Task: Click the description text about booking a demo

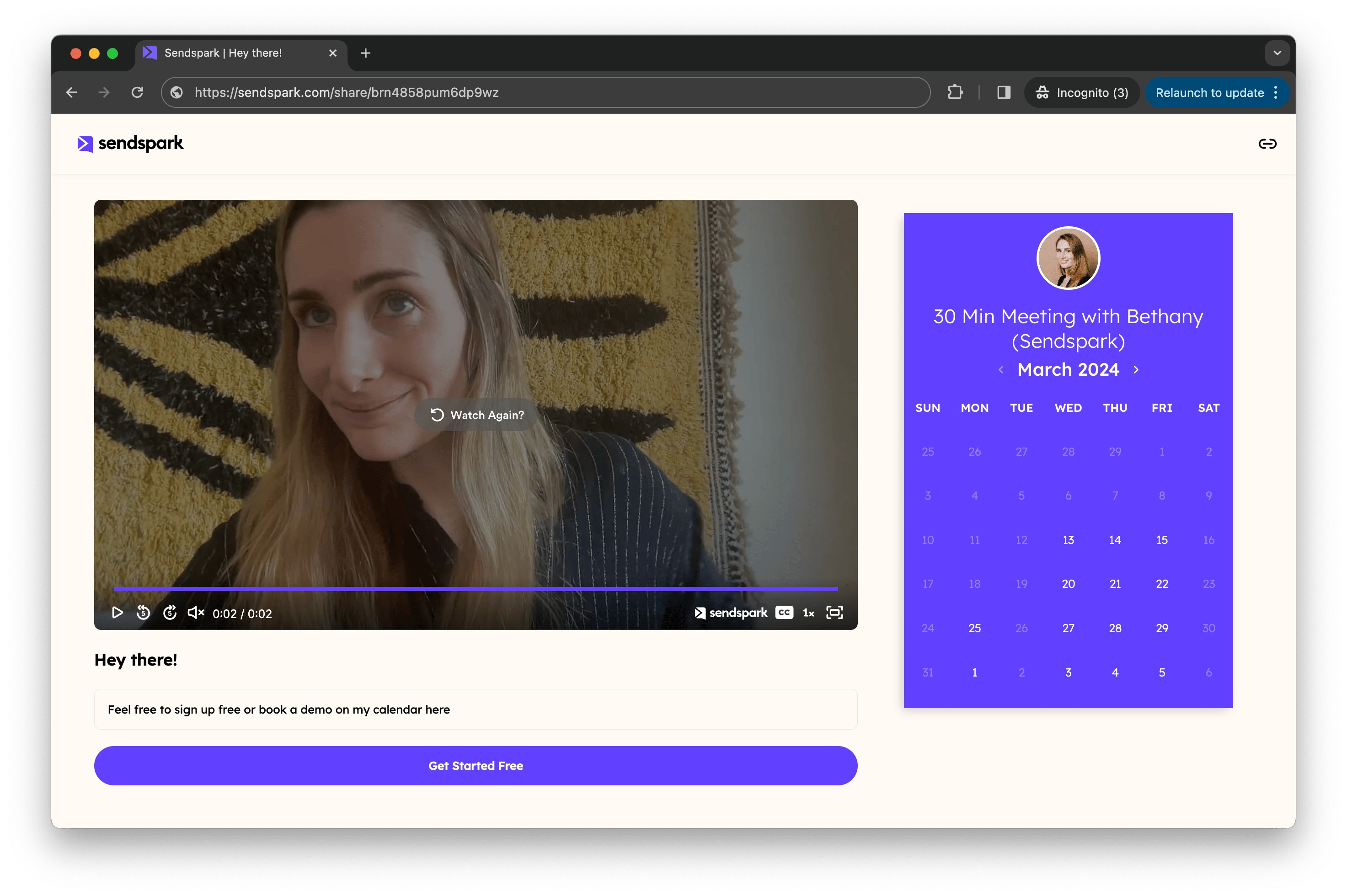Action: tap(279, 709)
